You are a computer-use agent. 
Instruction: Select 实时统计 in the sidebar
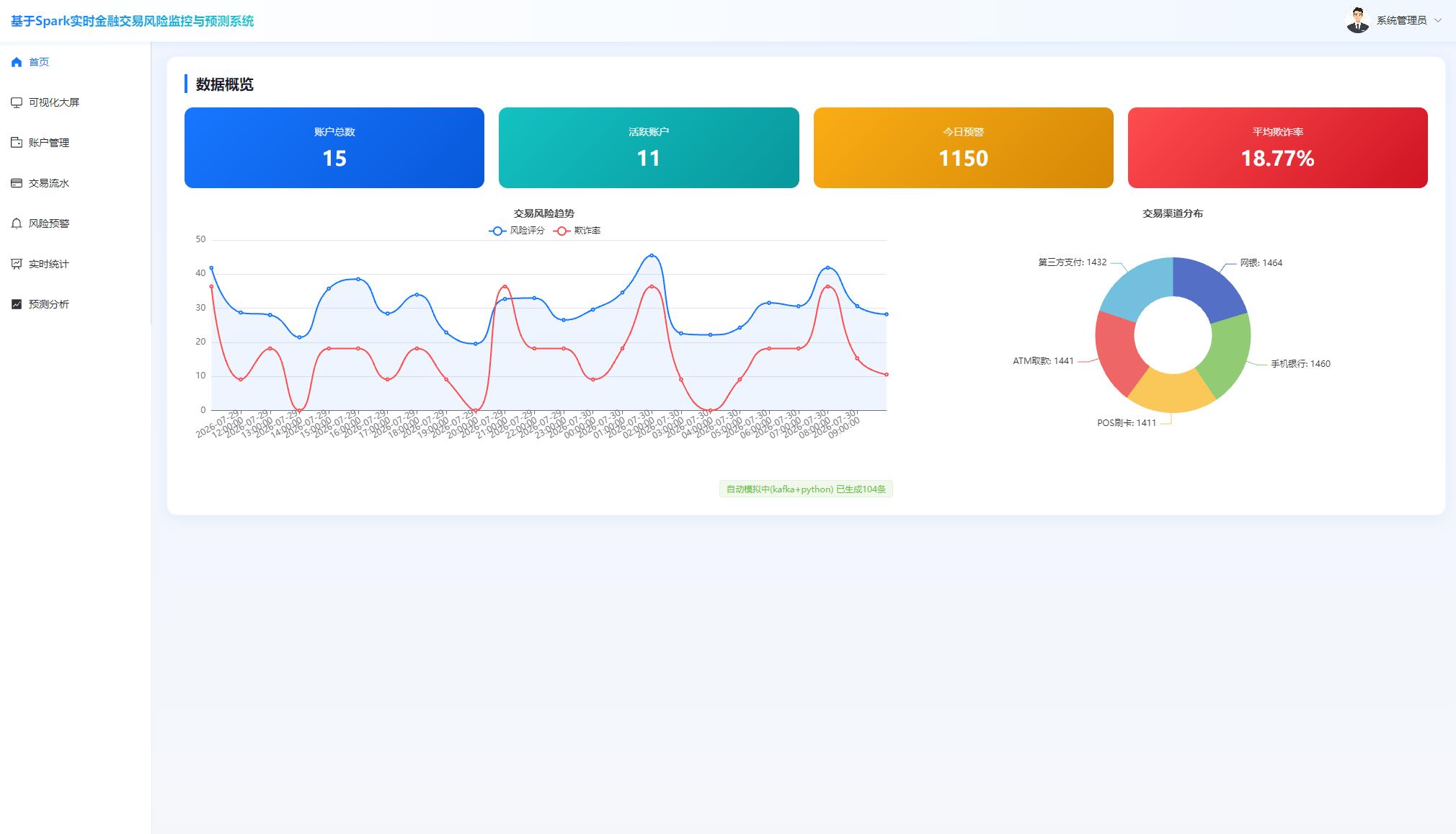(75, 264)
